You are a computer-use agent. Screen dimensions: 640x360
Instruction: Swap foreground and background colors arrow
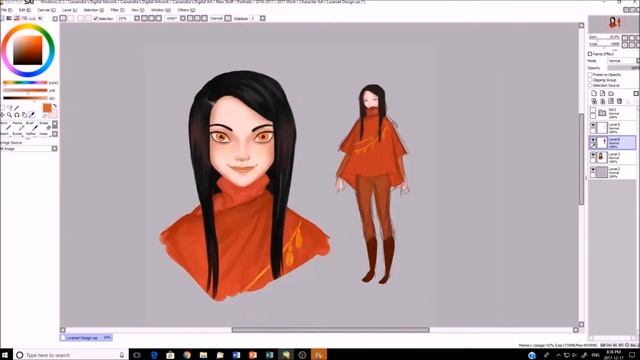click(x=55, y=106)
